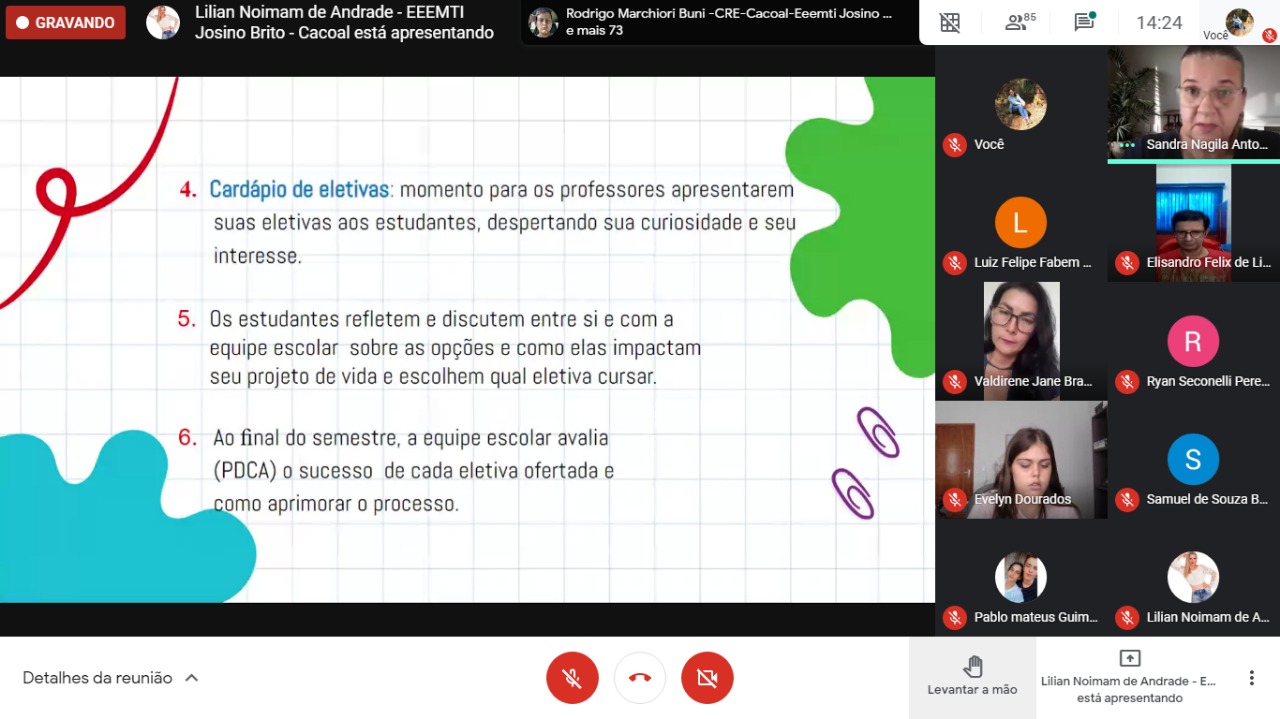1280x719 pixels.
Task: Click Cardápio de eletivas heading on slide
Action: (x=299, y=189)
